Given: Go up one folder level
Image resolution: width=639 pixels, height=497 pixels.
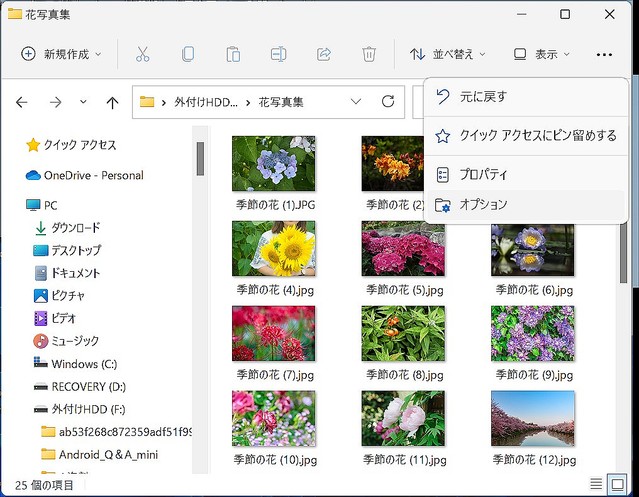Looking at the screenshot, I should [x=113, y=102].
